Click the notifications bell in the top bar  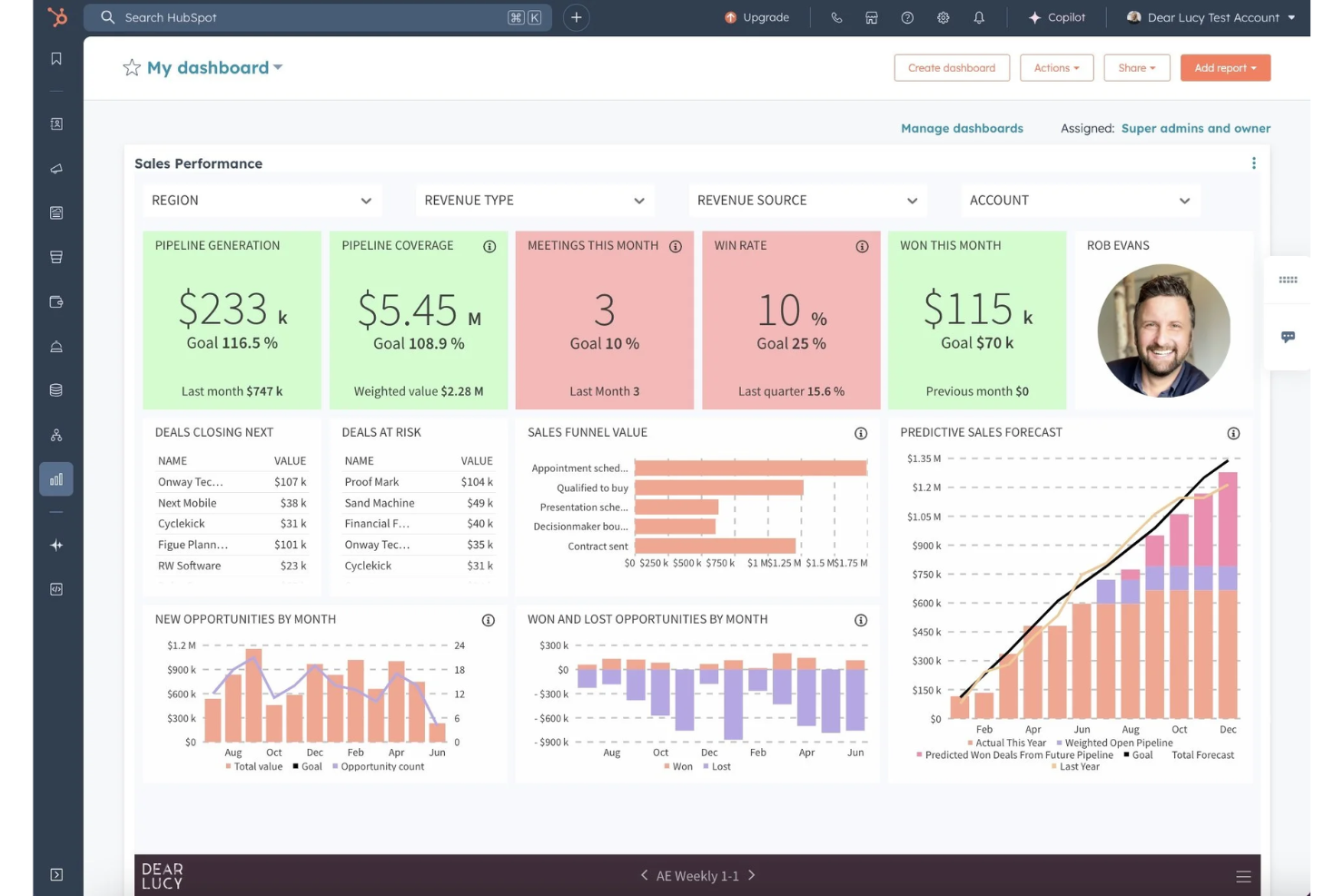(979, 17)
